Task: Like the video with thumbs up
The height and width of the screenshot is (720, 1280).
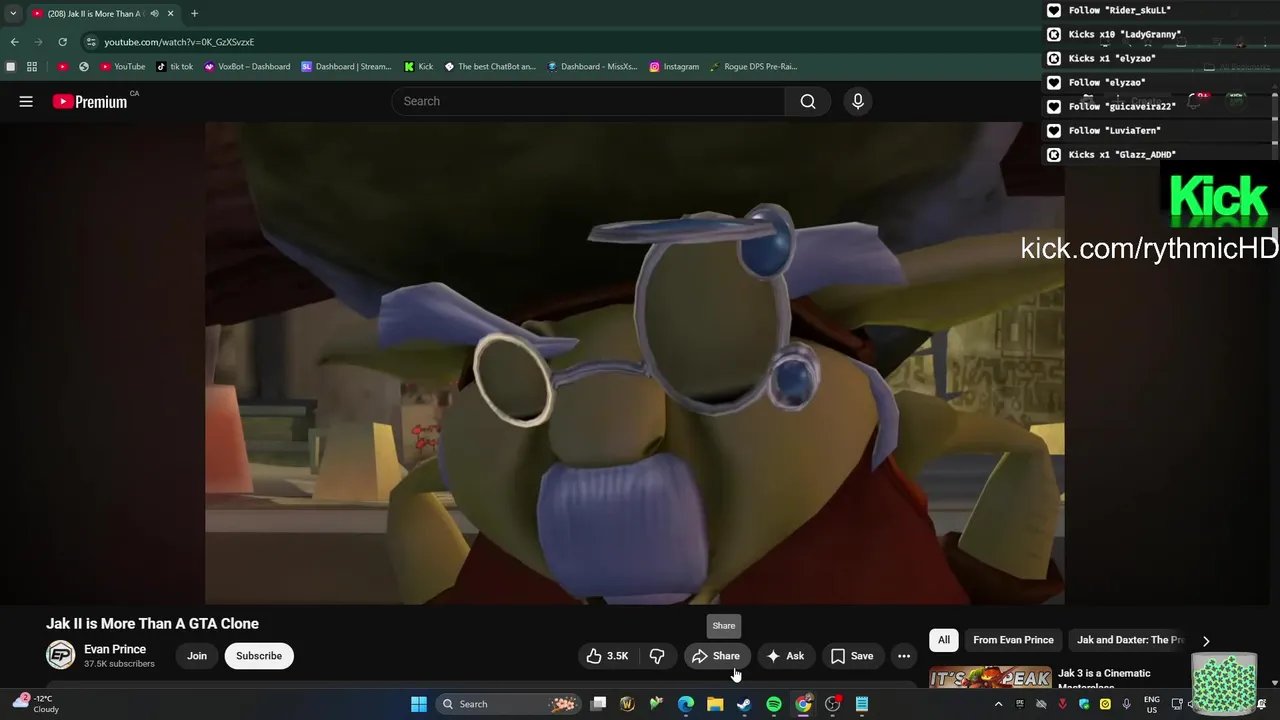Action: [607, 656]
